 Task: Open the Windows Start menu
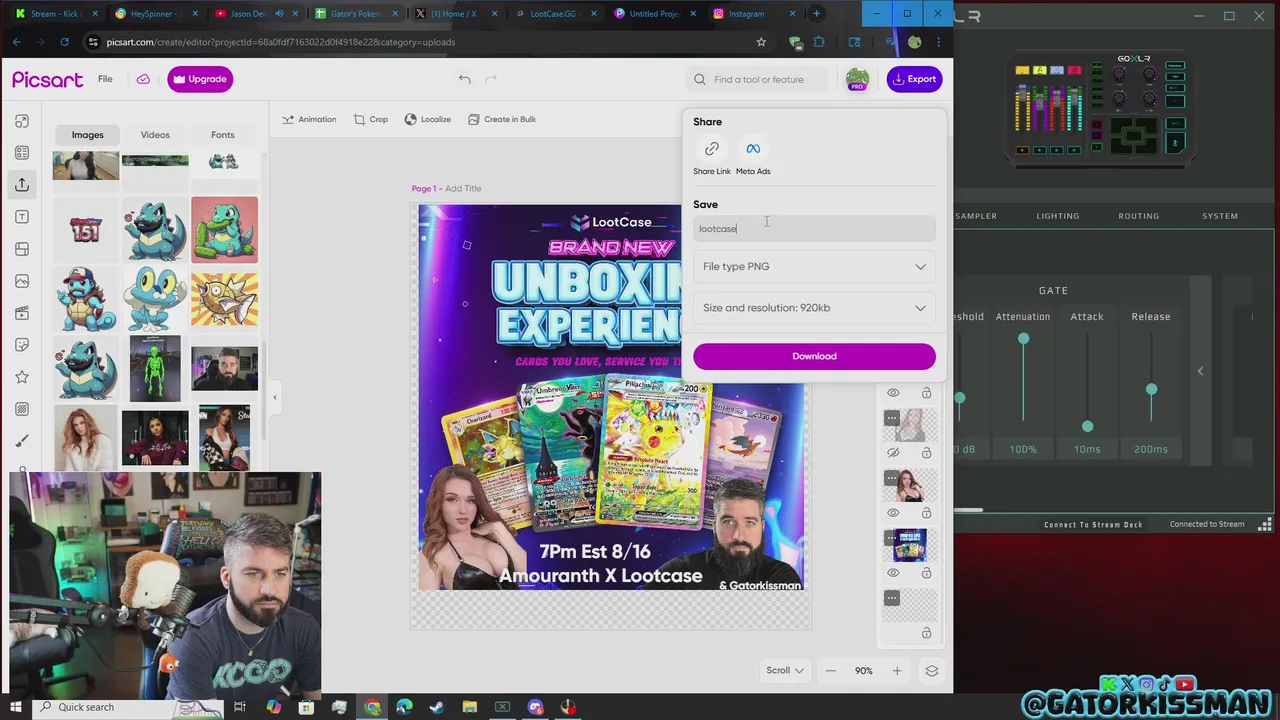[x=17, y=707]
